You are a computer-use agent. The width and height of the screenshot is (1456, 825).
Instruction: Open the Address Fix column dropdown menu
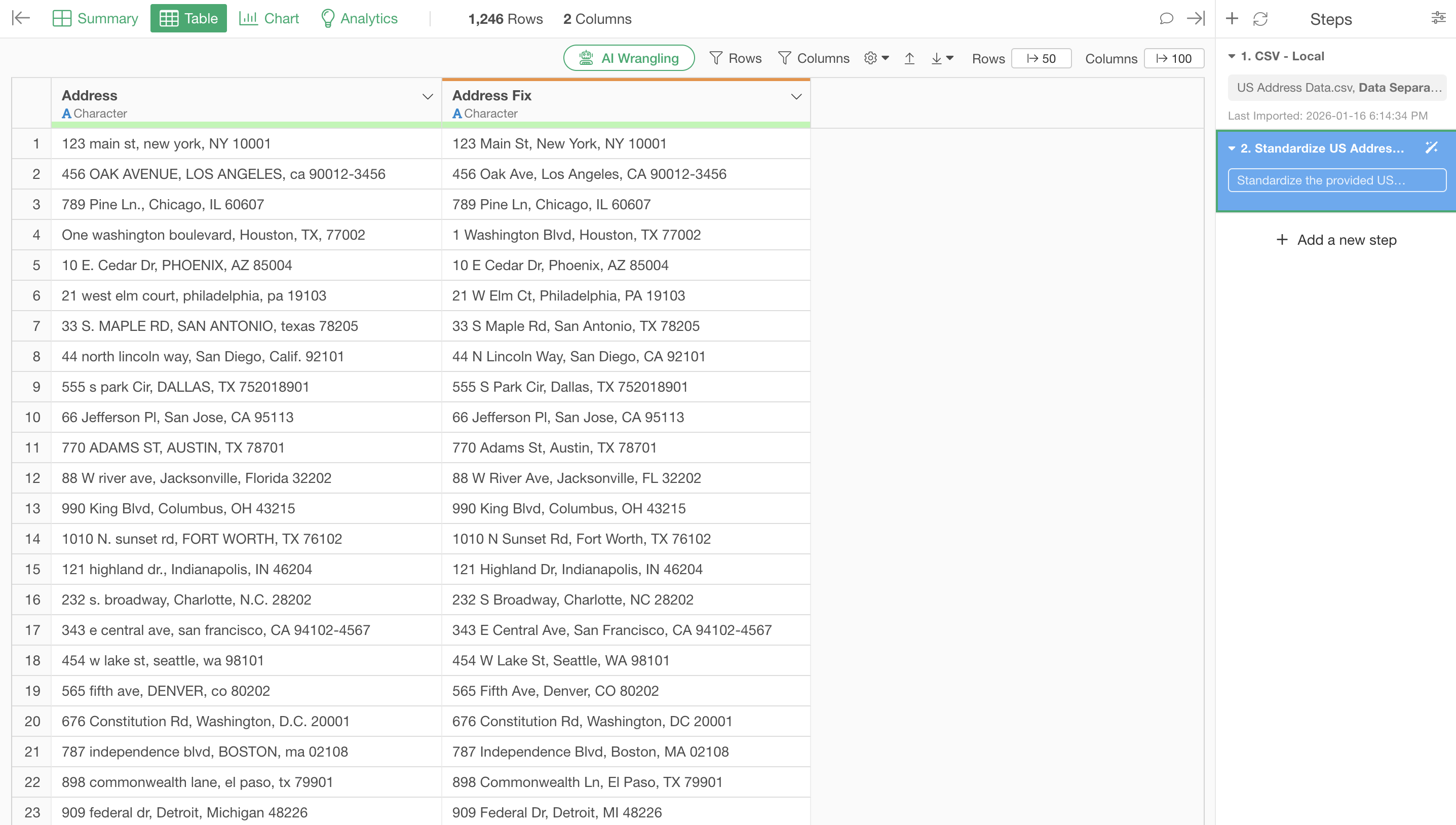click(x=796, y=97)
